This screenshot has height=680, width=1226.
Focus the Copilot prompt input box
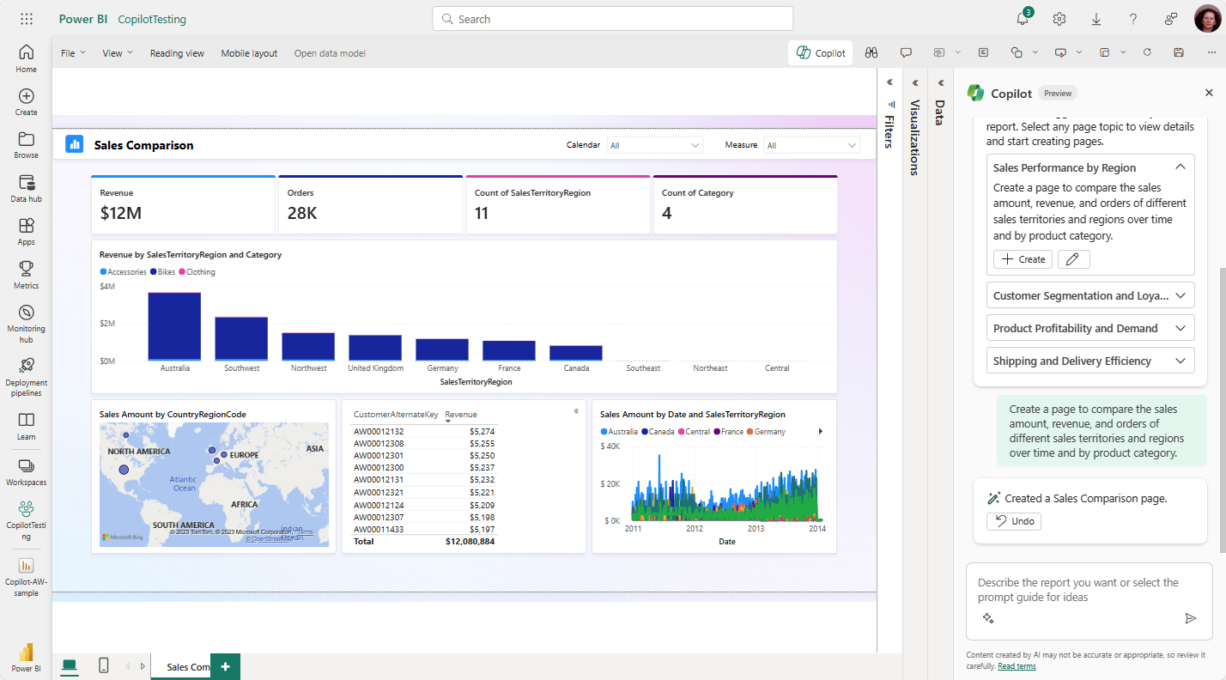[x=1090, y=601]
